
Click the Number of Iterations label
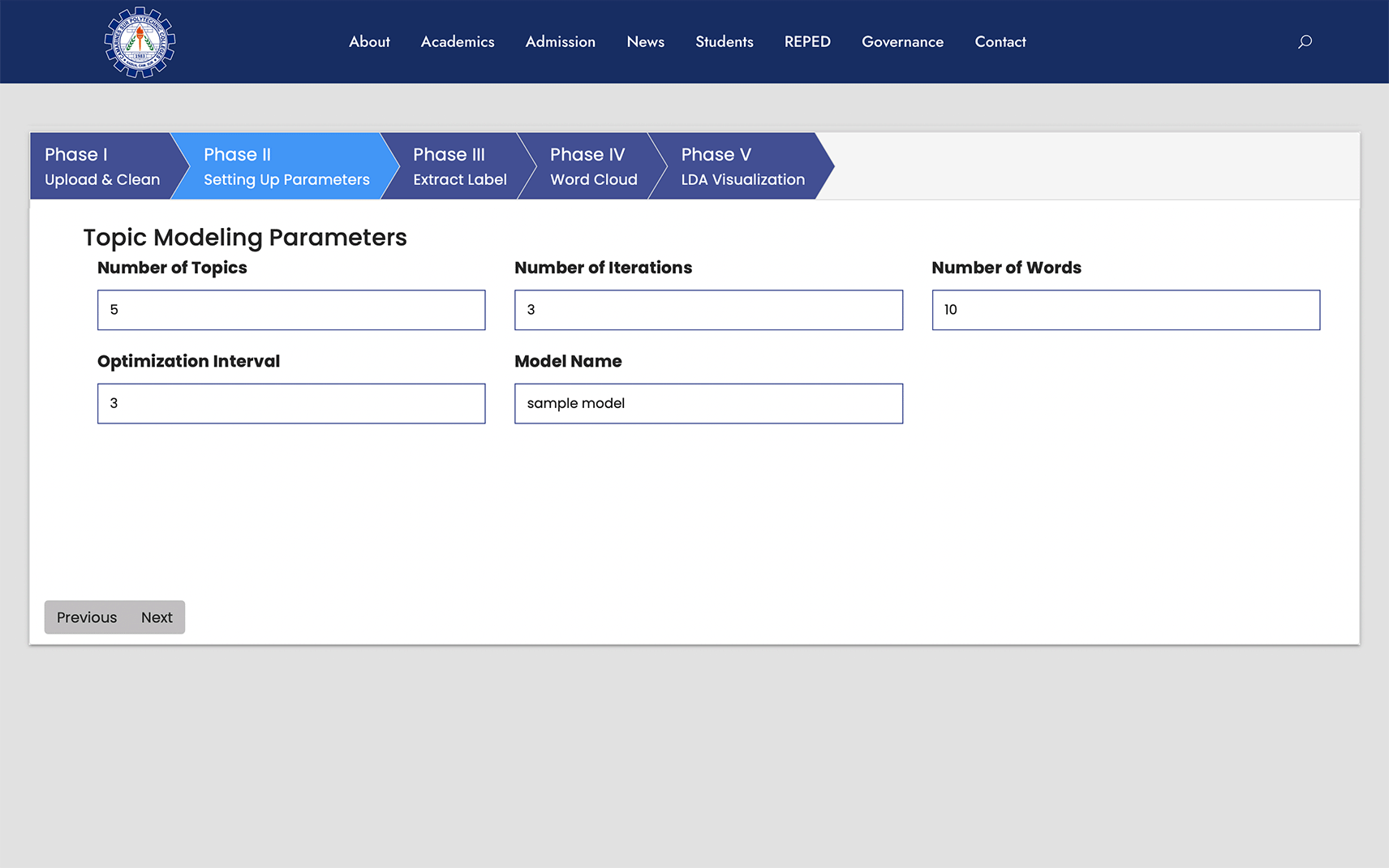(x=603, y=268)
